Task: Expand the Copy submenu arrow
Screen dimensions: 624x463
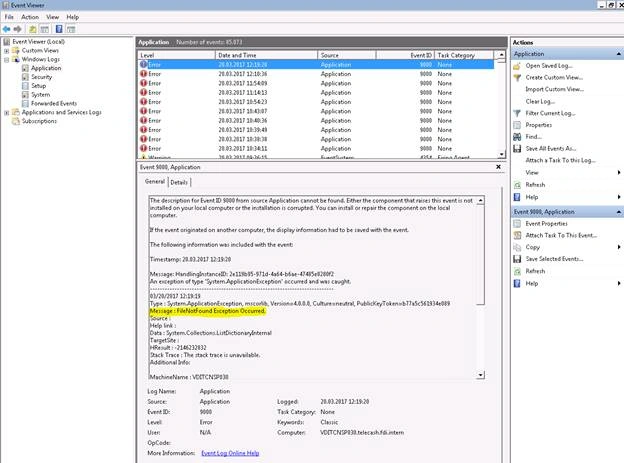Action: click(x=619, y=247)
